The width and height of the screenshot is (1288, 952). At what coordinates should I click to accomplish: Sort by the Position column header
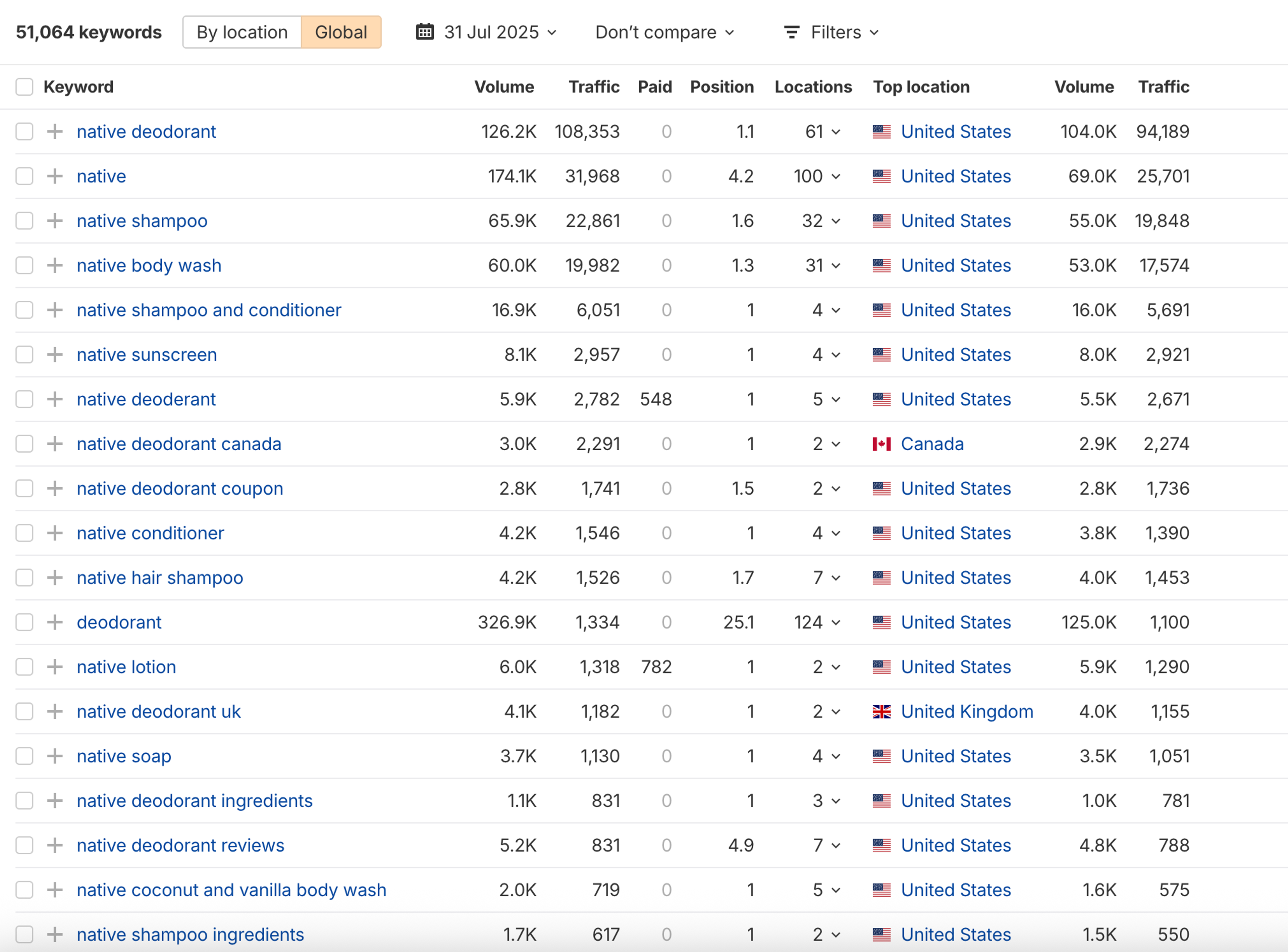pos(721,87)
